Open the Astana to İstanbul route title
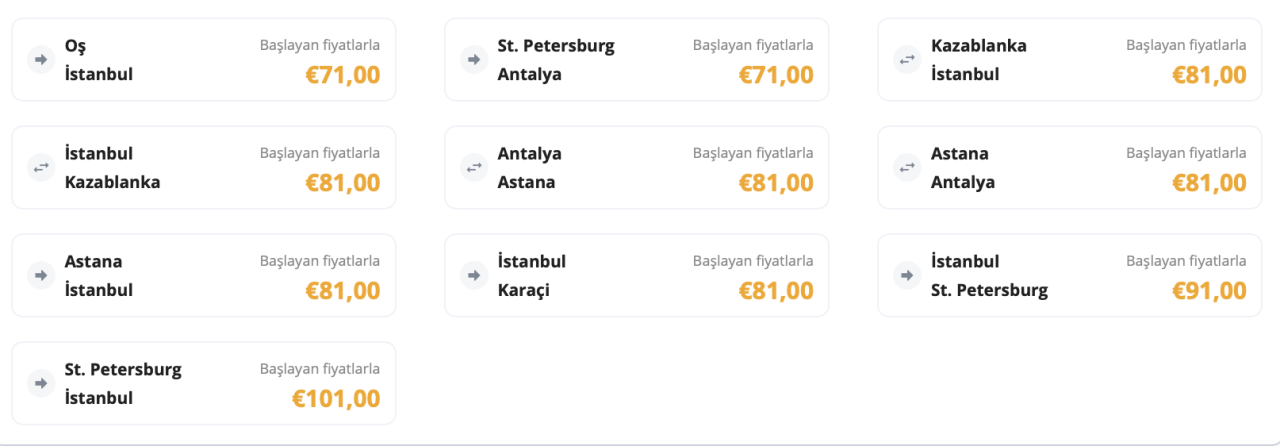Image resolution: width=1280 pixels, height=446 pixels. click(x=99, y=276)
